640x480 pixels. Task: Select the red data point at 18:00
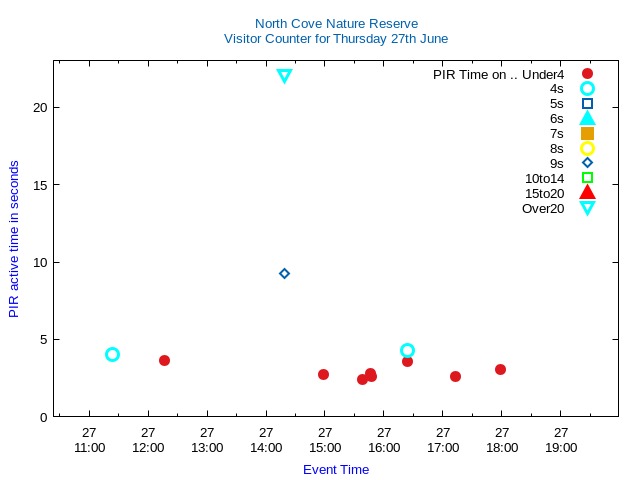500,369
